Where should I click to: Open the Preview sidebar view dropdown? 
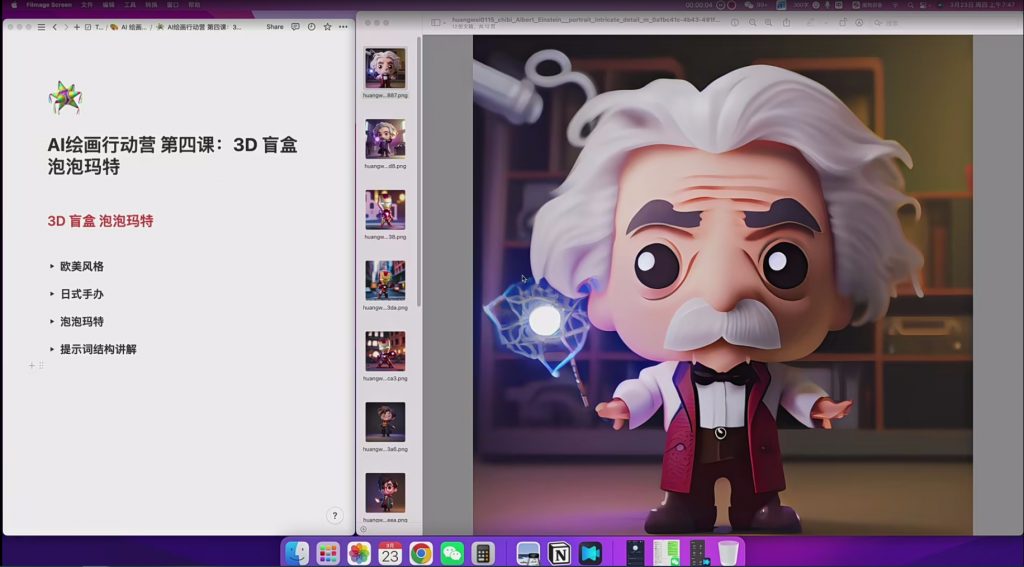click(438, 22)
